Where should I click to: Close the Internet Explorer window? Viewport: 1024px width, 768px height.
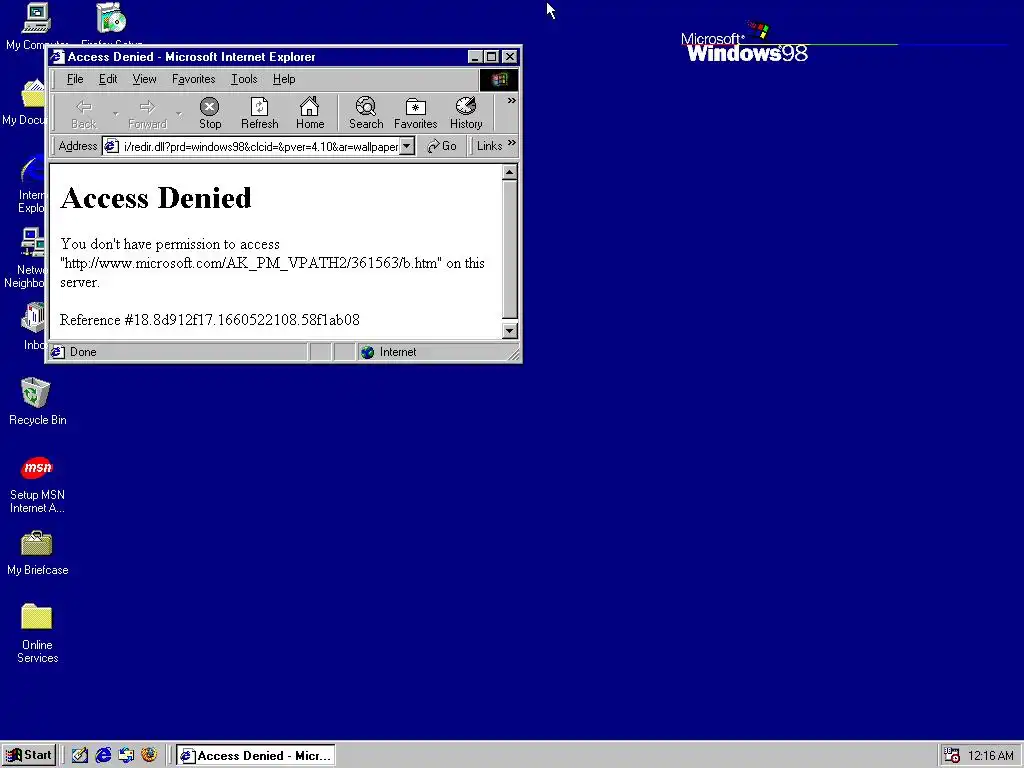(x=510, y=57)
